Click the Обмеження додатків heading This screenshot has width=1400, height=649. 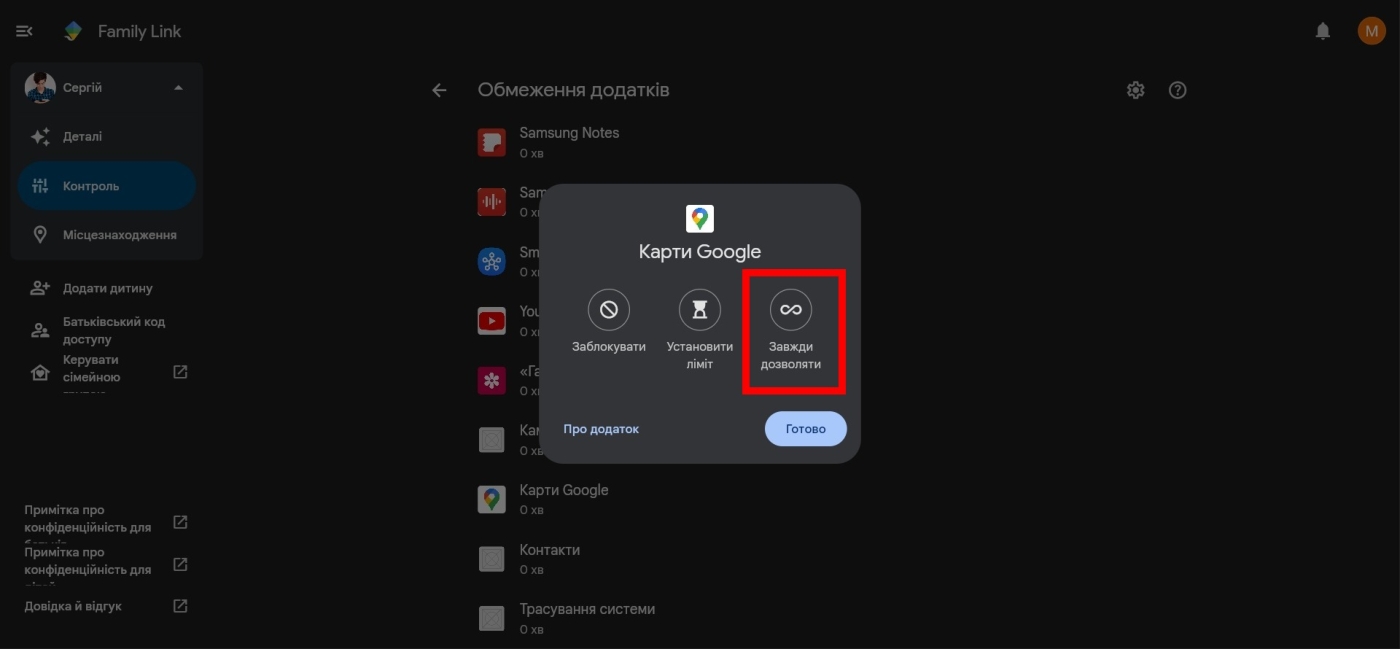[574, 90]
